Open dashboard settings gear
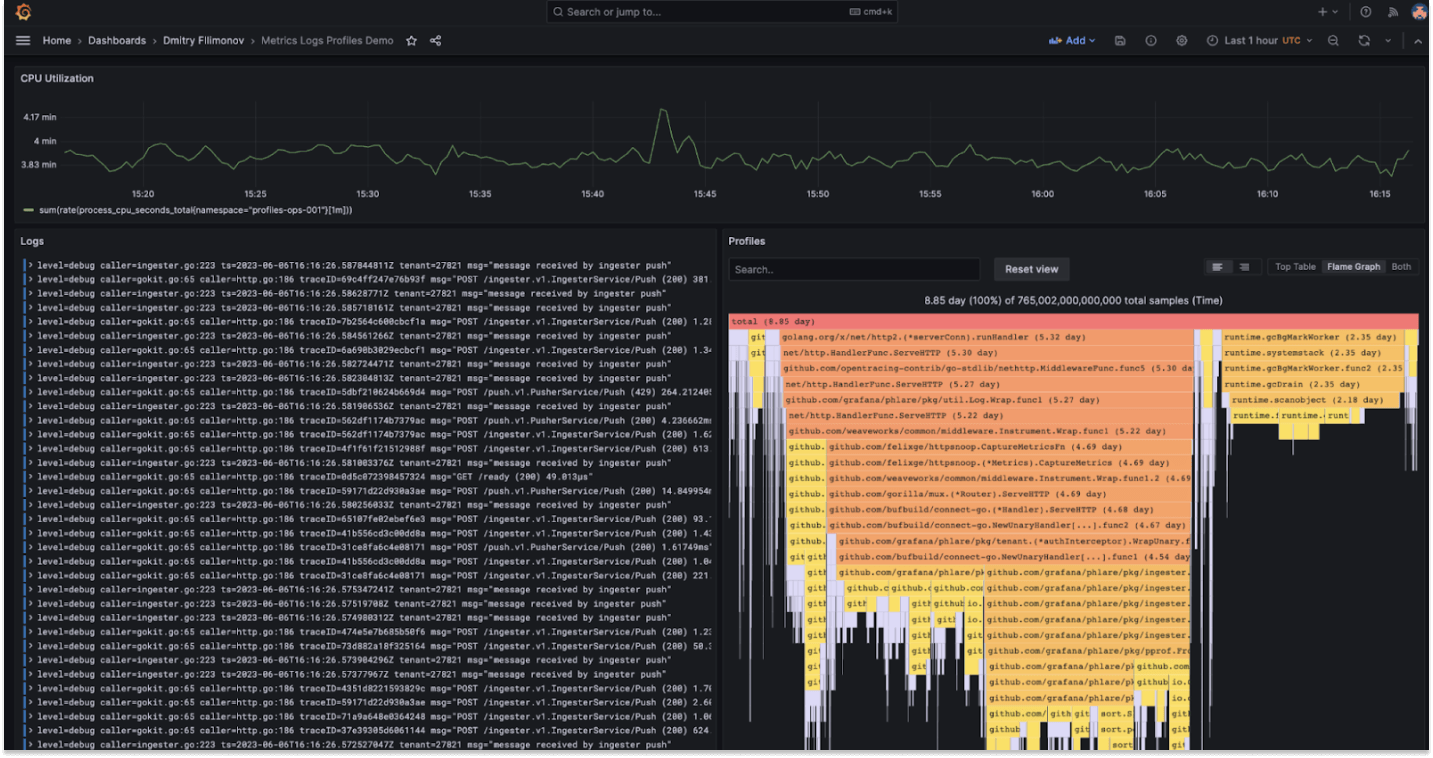This screenshot has height=758, width=1433. (x=1182, y=41)
